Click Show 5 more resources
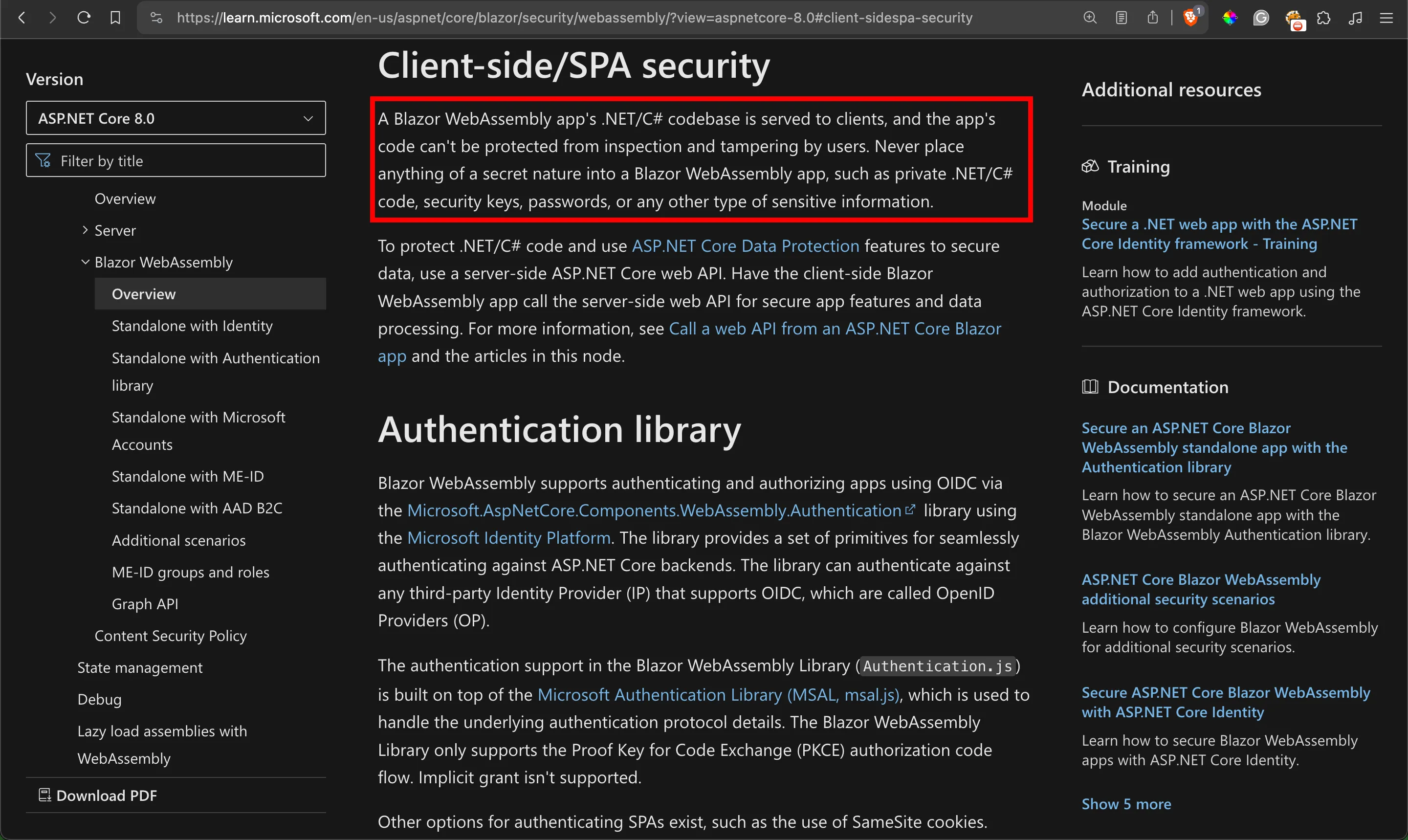The height and width of the screenshot is (840, 1408). coord(1126,804)
